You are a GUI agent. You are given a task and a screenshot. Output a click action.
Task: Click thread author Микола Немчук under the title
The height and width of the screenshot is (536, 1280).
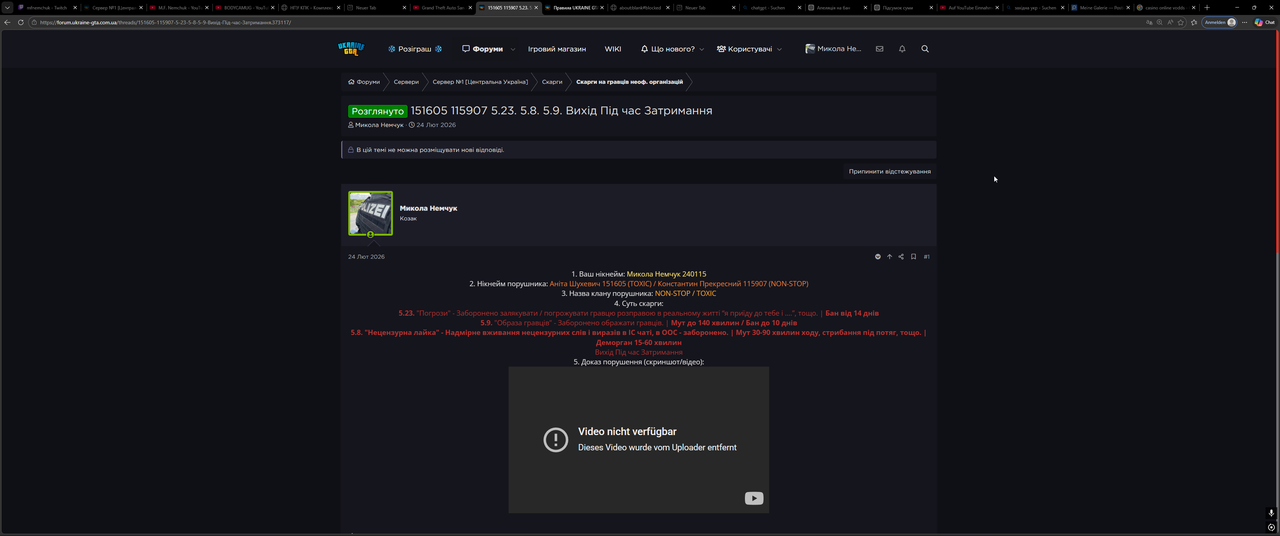379,125
